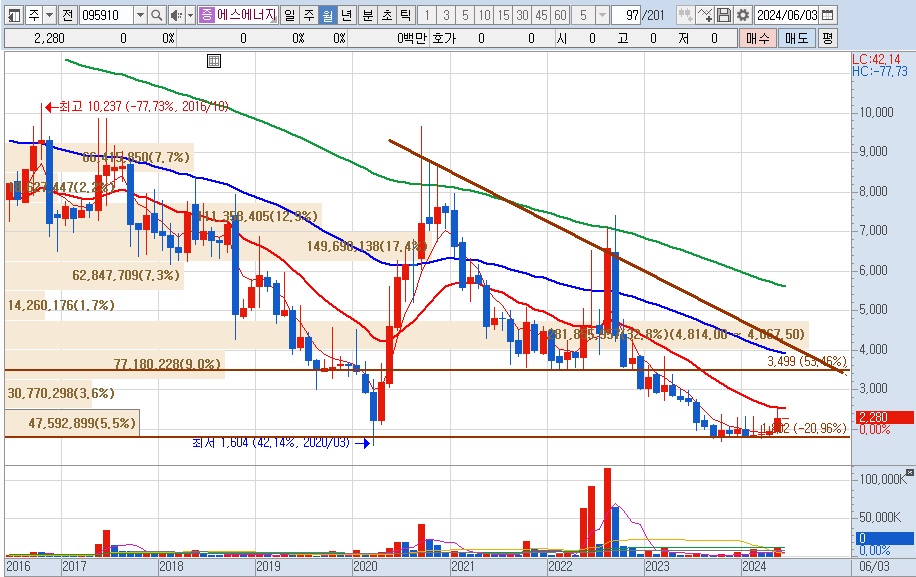Choose the 3 interval button
Viewport: 916px width, 577px height.
(446, 15)
